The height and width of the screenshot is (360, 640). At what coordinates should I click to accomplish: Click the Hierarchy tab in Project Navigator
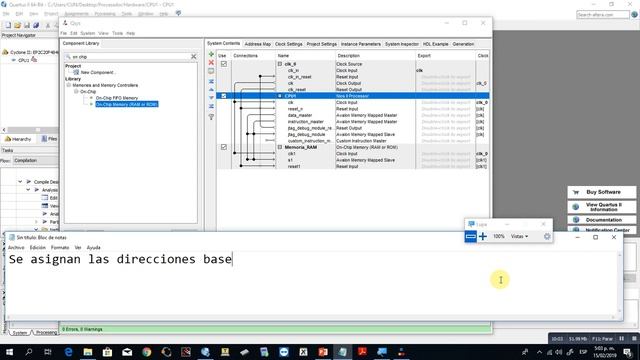point(18,139)
